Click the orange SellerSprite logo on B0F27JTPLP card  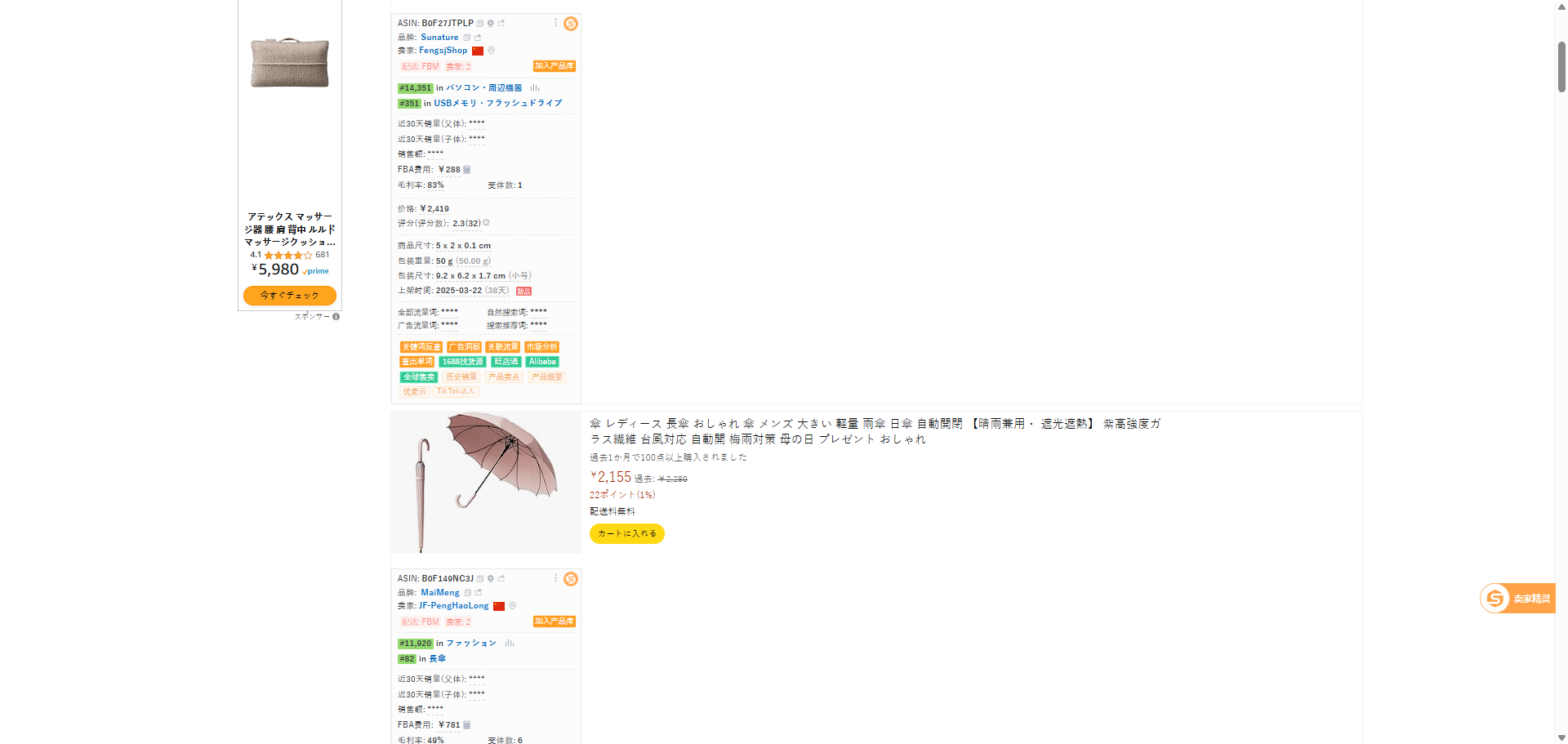[x=571, y=24]
